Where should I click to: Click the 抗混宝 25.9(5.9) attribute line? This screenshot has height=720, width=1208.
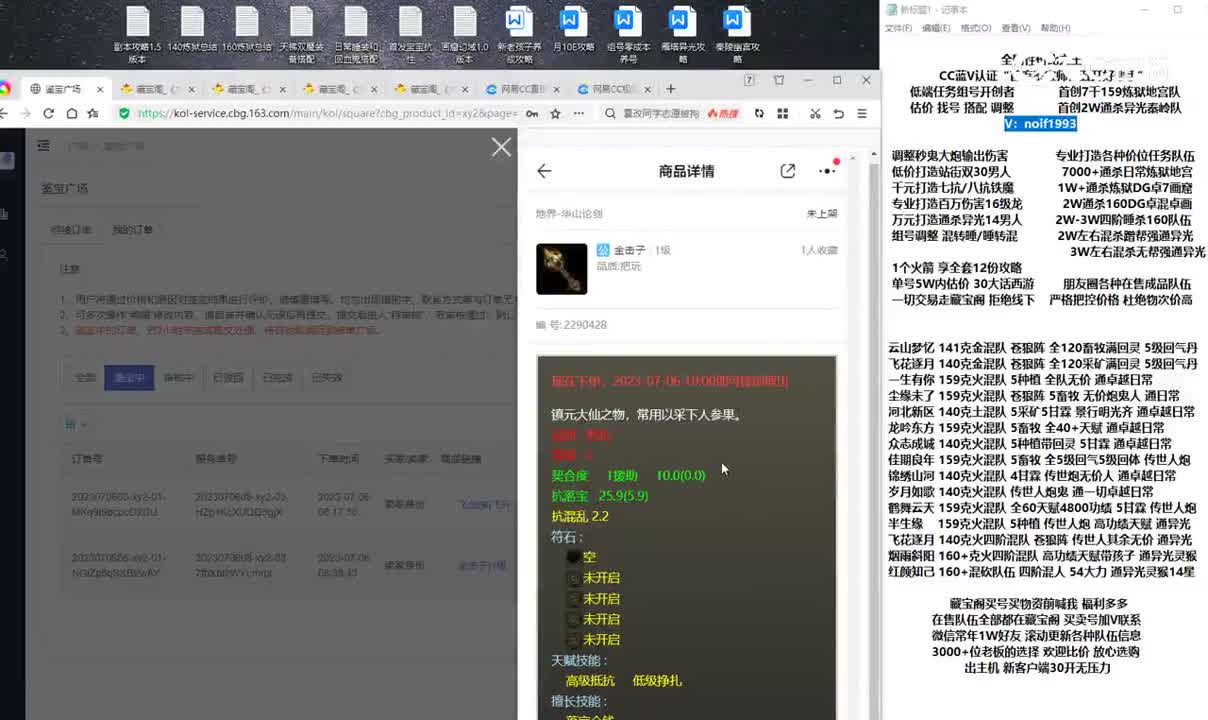(x=600, y=496)
